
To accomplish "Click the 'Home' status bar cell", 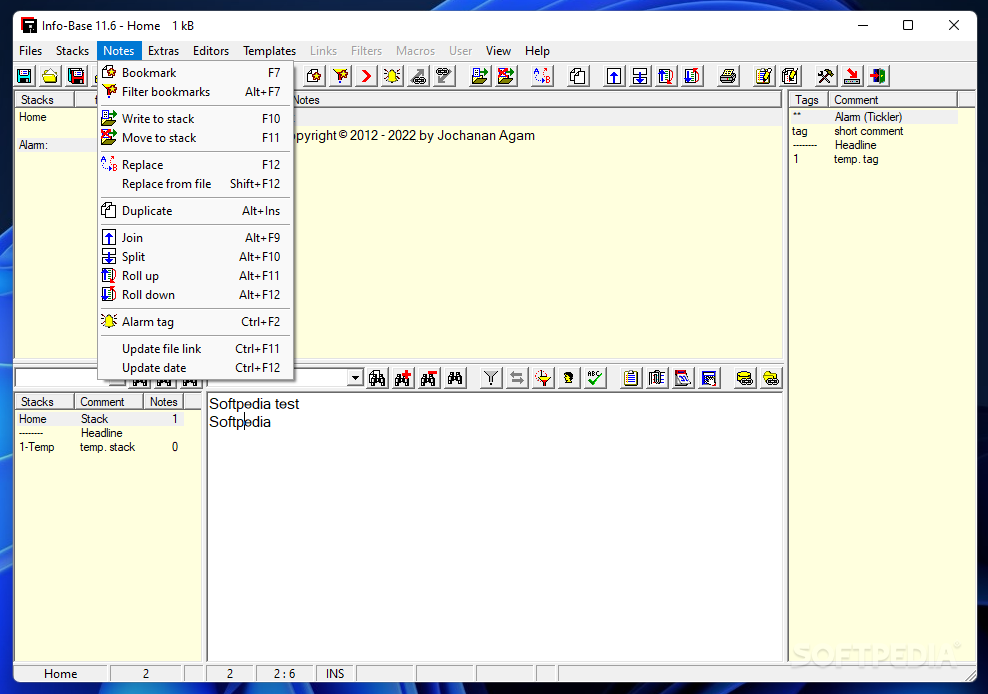I will point(60,674).
